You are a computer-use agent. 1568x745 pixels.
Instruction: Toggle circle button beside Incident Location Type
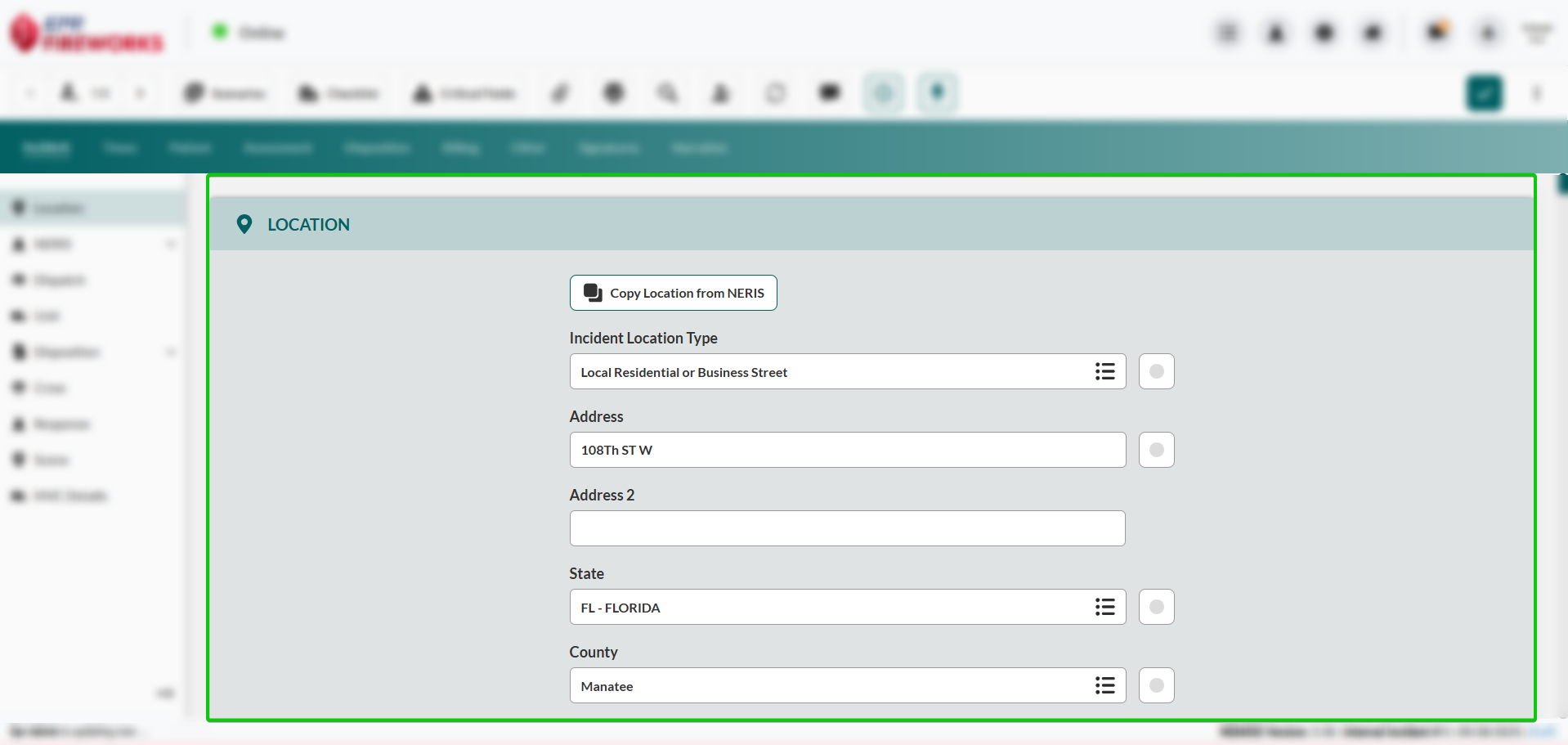[1156, 372]
